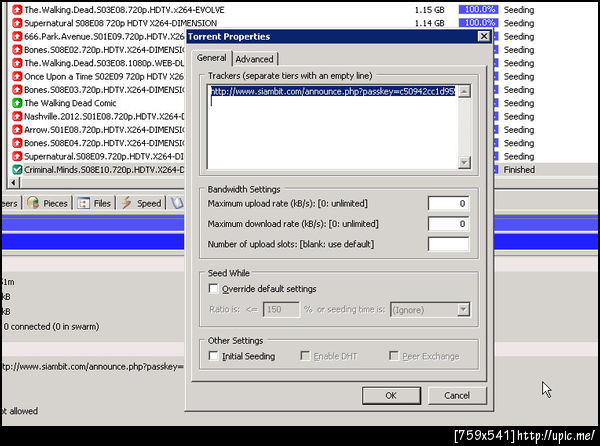Open the Files tab in detail pane

(95, 203)
